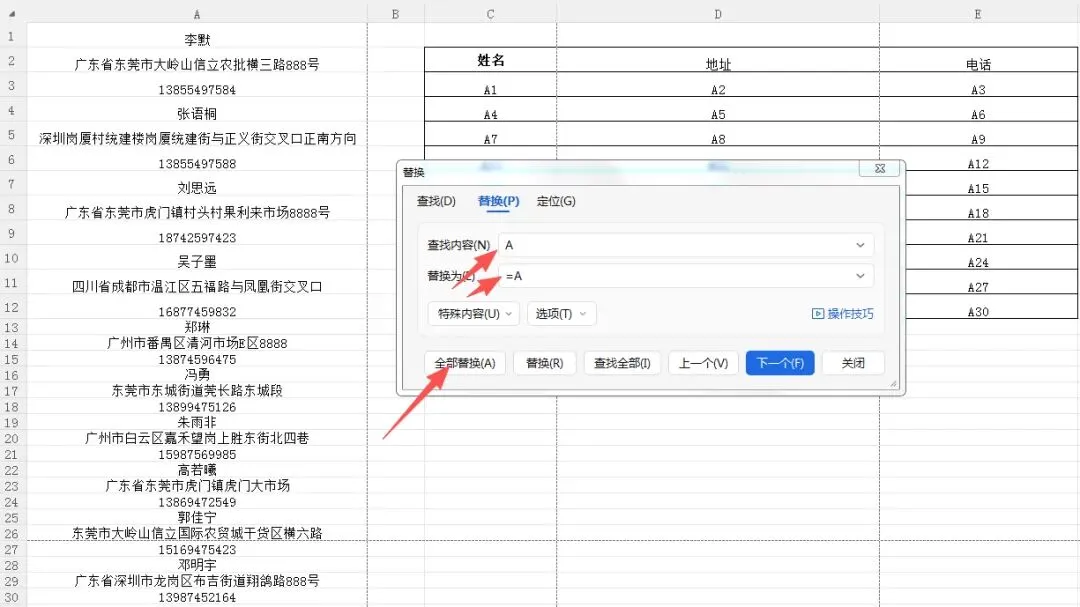Click cell with 13987452164
The height and width of the screenshot is (607, 1080).
pos(197,597)
